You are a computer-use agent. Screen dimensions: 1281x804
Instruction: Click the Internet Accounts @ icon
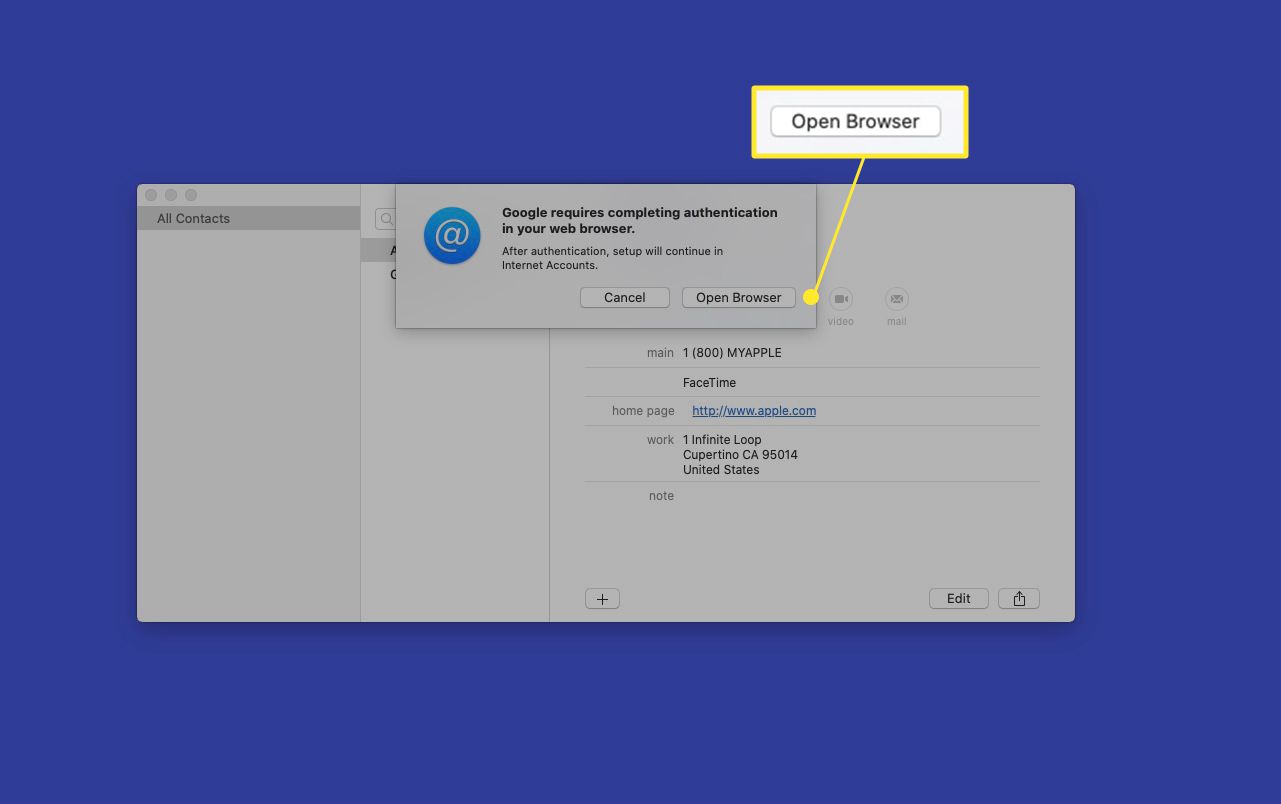point(452,236)
